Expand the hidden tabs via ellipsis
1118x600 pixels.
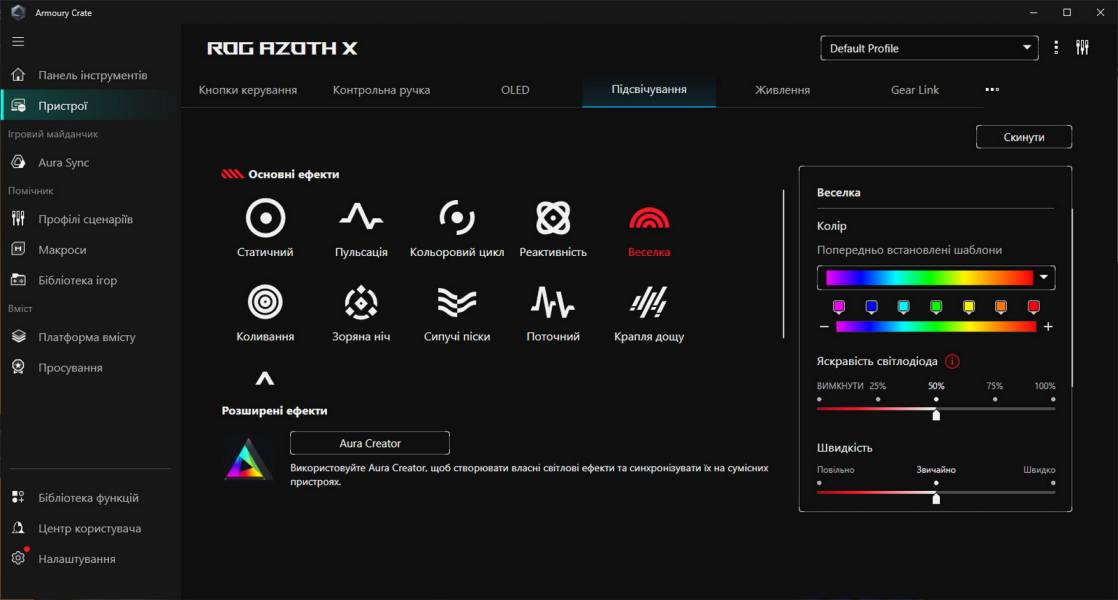click(x=991, y=89)
